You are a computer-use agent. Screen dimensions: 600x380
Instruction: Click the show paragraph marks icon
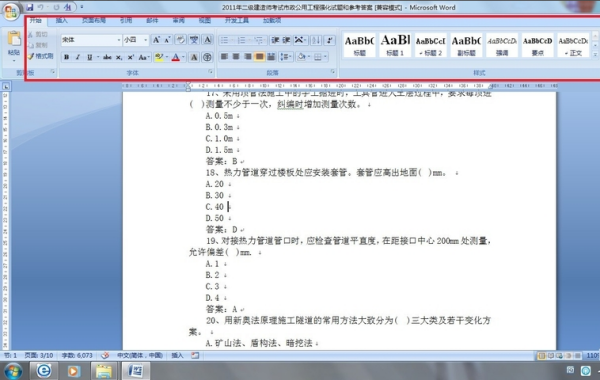tap(329, 40)
